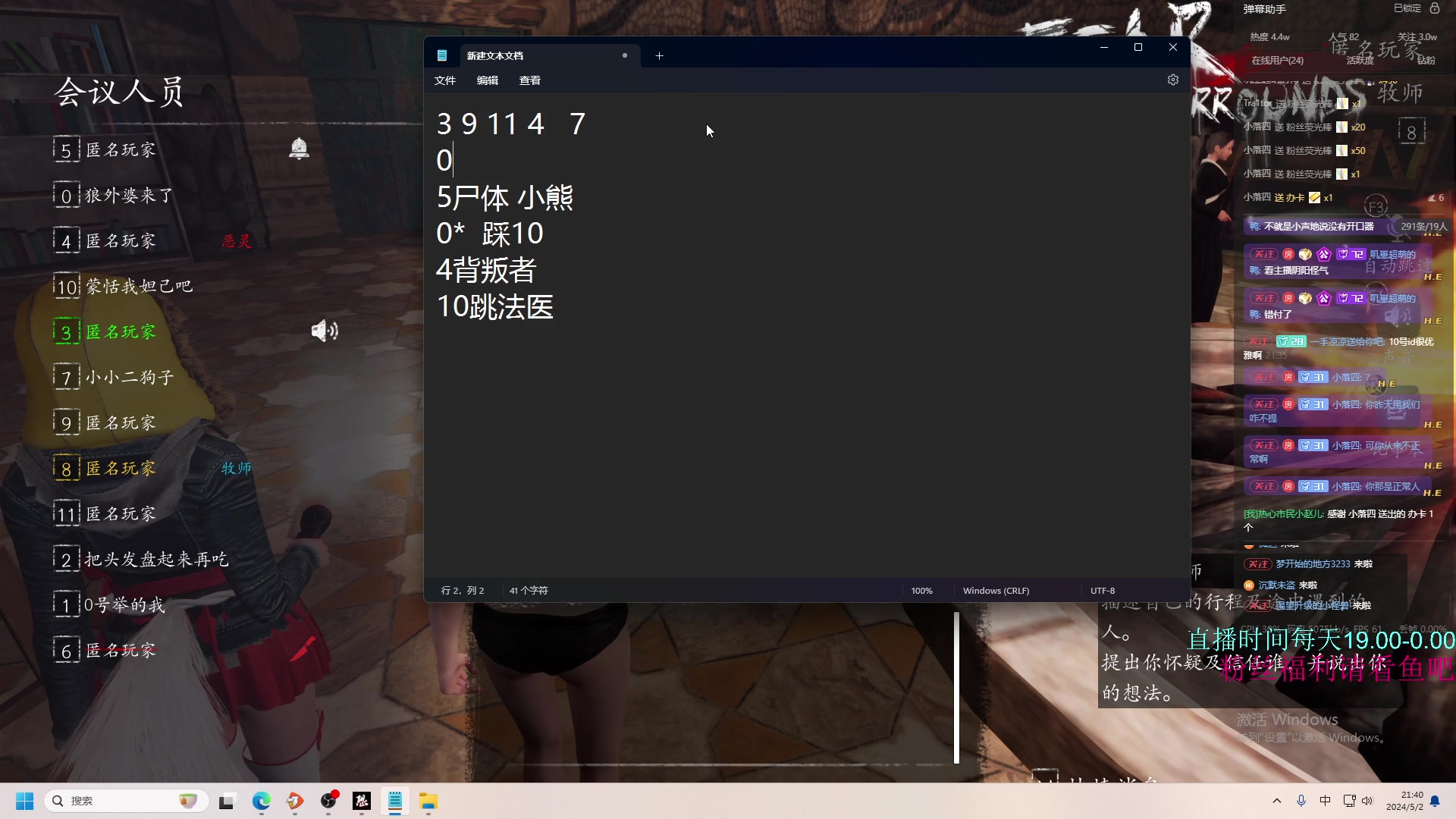Open the orange bird app in taskbar
Viewport: 1456px width, 819px height.
pos(295,801)
